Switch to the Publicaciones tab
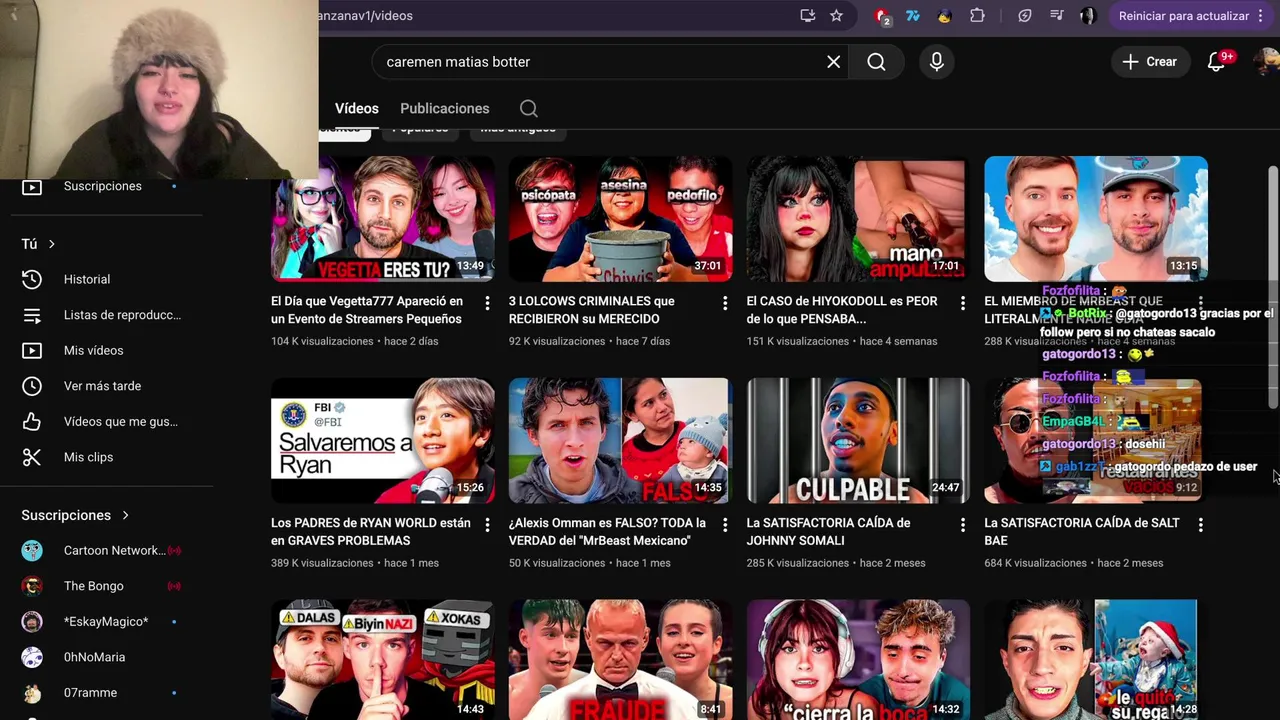 coord(445,108)
